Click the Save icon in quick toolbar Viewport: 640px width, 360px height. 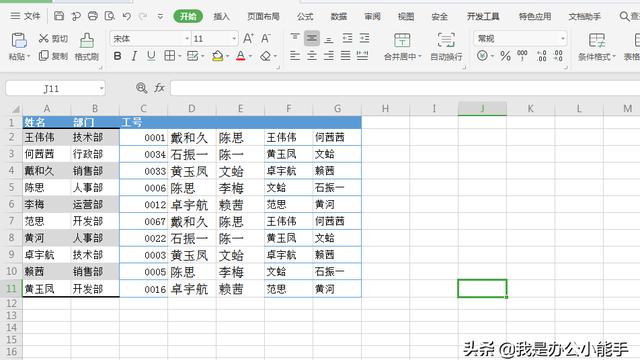click(59, 16)
